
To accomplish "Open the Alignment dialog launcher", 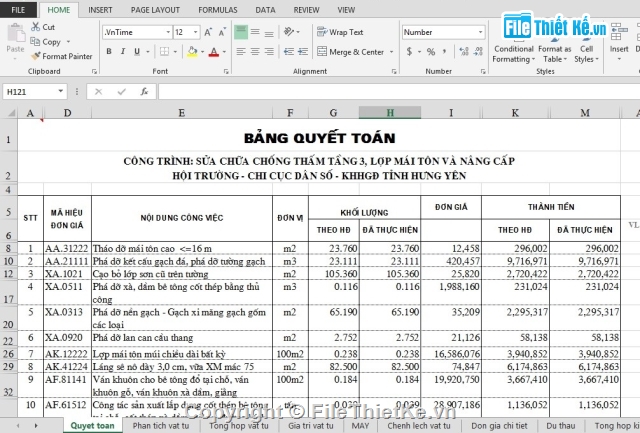I will pos(394,71).
